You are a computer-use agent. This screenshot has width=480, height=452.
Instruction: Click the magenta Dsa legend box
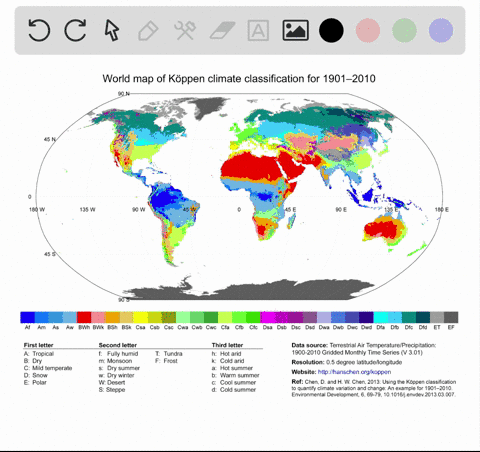pos(267,317)
